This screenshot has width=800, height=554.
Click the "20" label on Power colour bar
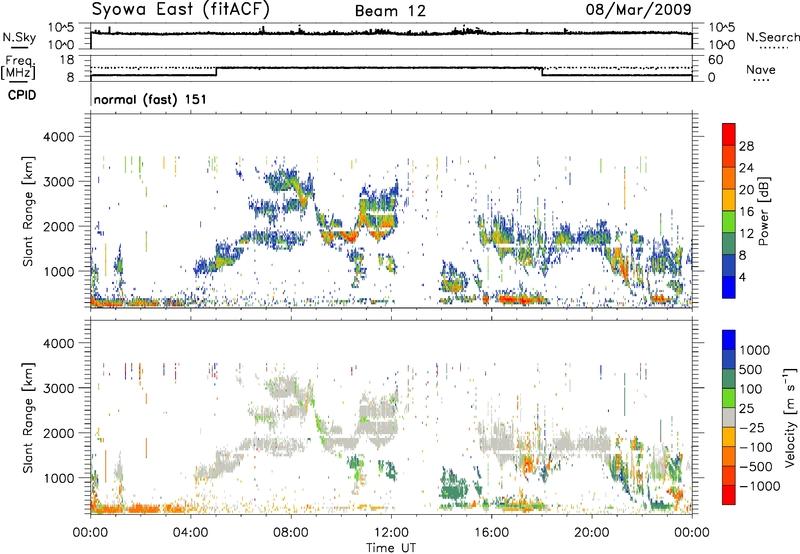point(746,190)
